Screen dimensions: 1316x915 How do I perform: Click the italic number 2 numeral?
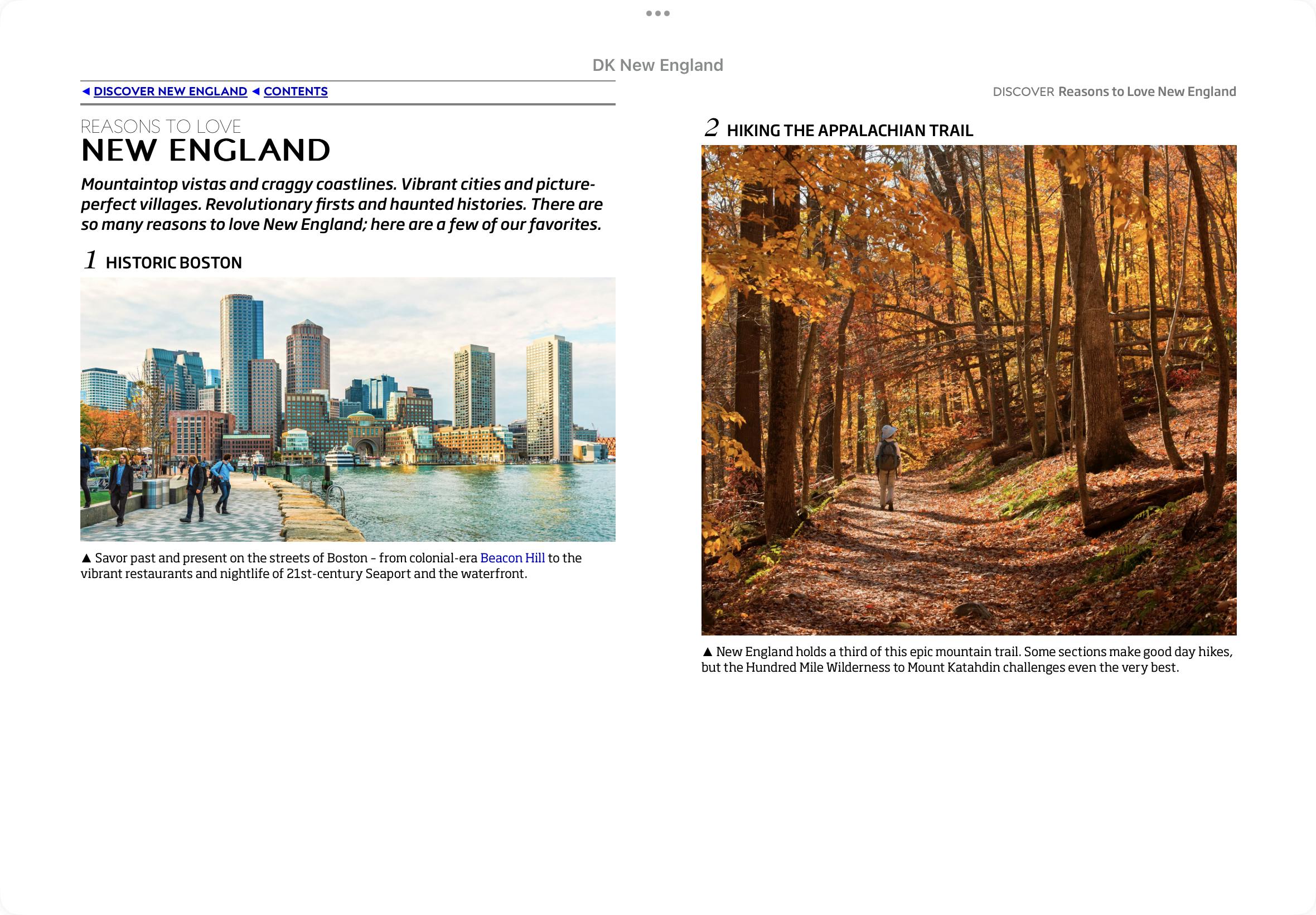point(711,127)
